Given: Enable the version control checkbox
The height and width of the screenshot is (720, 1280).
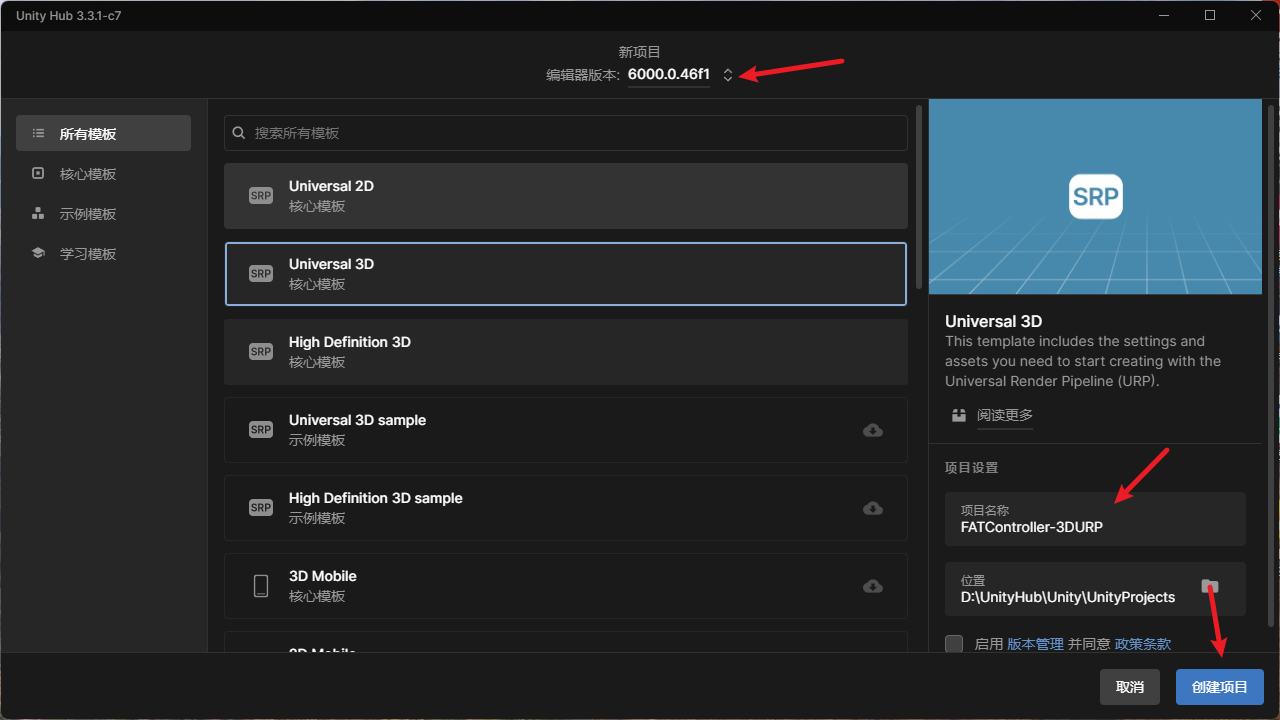Looking at the screenshot, I should 954,644.
